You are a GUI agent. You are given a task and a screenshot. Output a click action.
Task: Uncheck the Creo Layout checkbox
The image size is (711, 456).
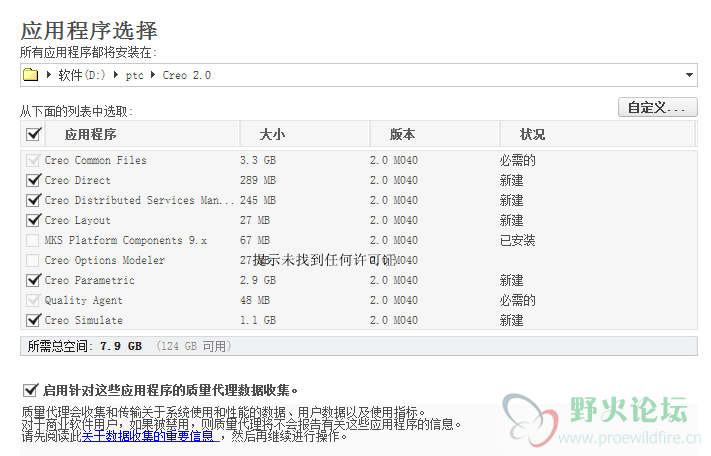pos(33,220)
